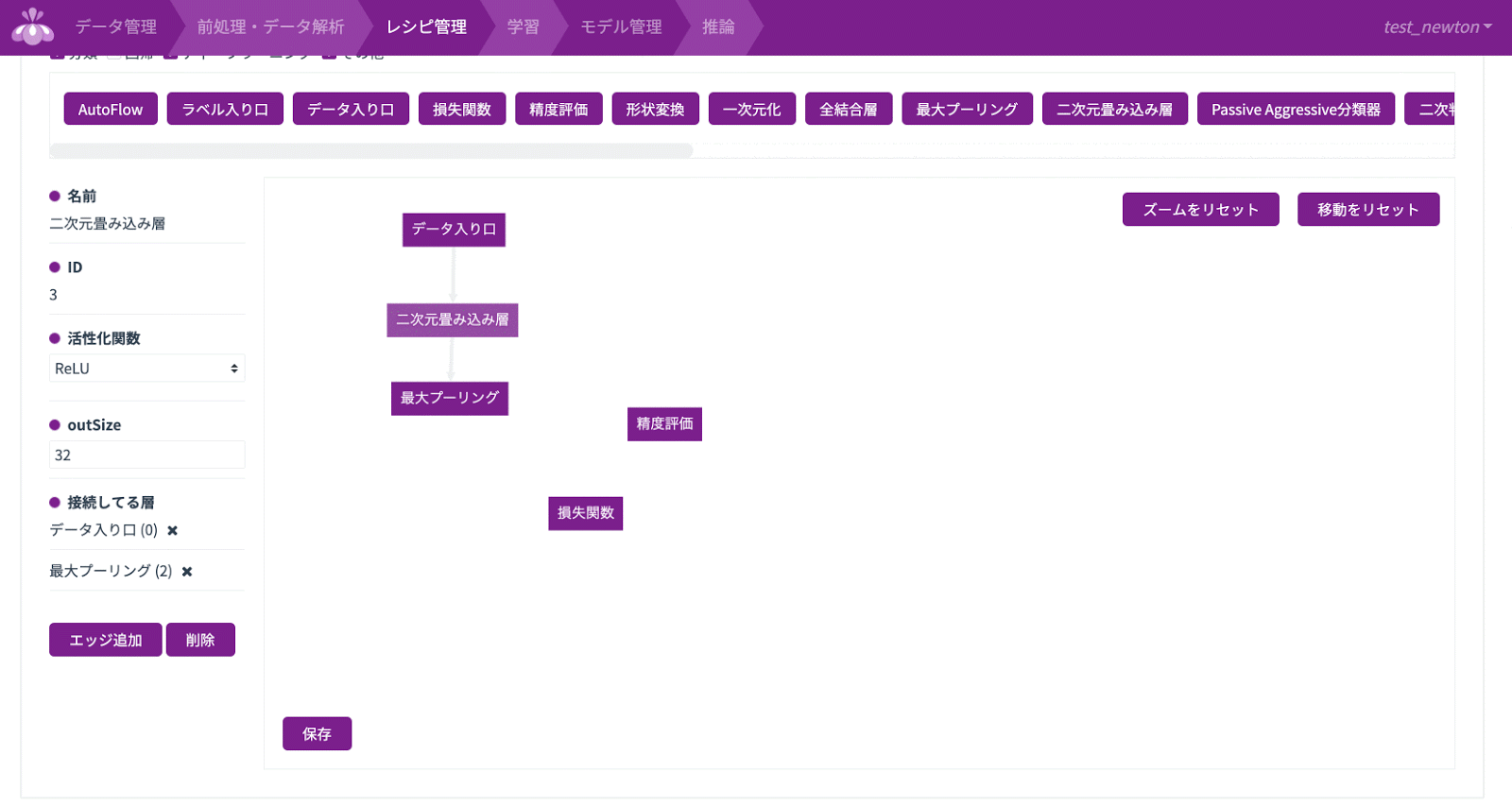Save the recipe with 保存

coord(317,733)
